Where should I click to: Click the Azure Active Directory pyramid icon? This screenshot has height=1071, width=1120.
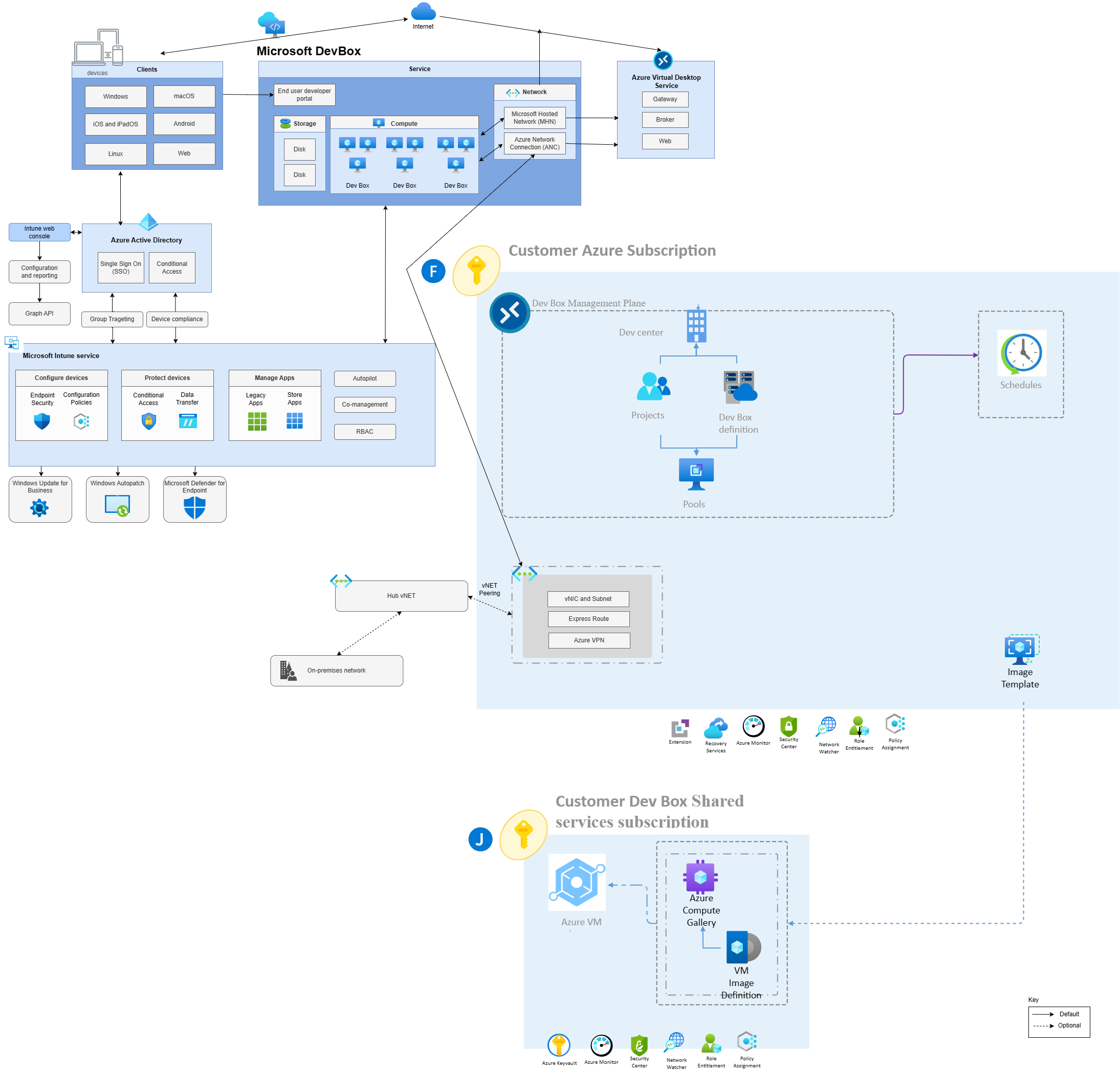148,221
